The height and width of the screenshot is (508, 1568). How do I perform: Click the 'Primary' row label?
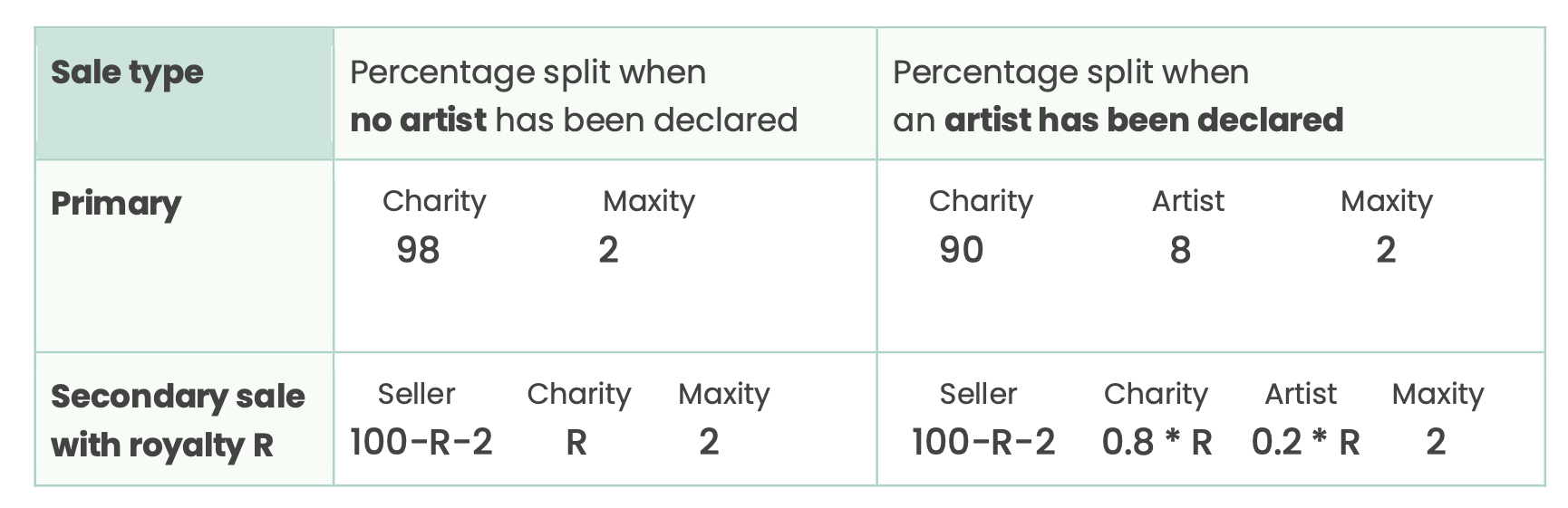[116, 204]
